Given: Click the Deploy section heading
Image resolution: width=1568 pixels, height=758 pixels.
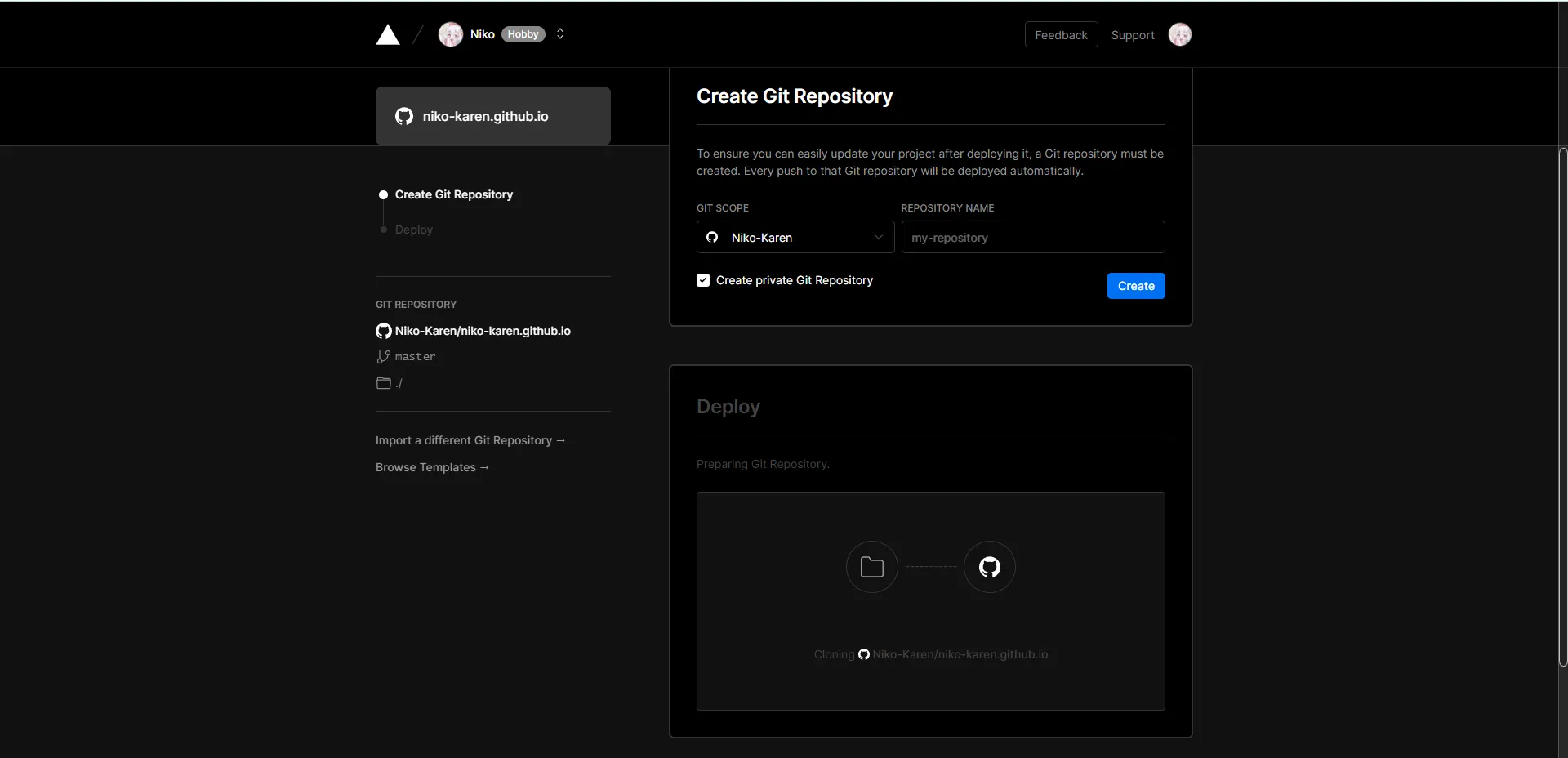Looking at the screenshot, I should [728, 407].
